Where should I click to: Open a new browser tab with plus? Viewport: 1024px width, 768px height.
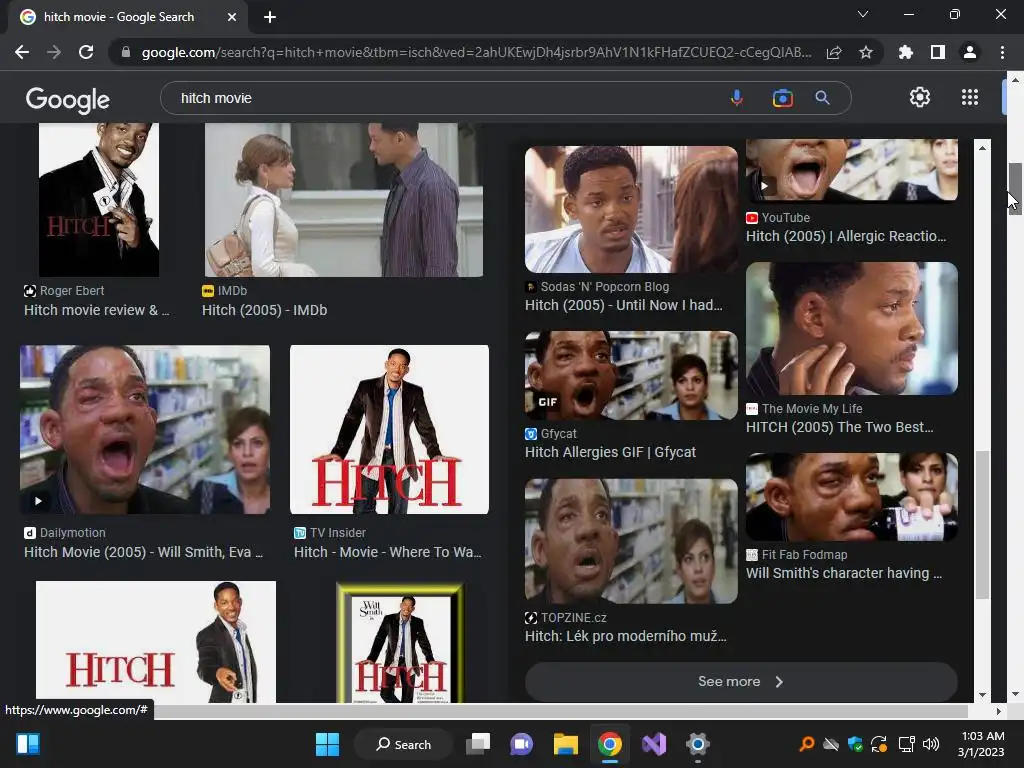[x=270, y=17]
